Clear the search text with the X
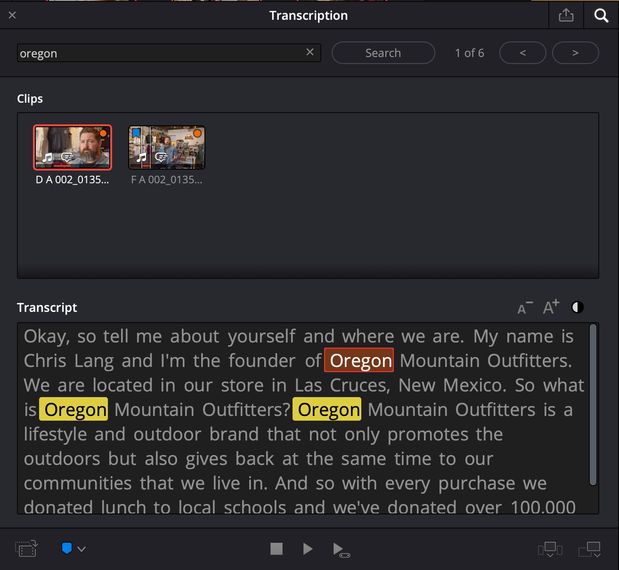This screenshot has width=619, height=570. pyautogui.click(x=310, y=52)
